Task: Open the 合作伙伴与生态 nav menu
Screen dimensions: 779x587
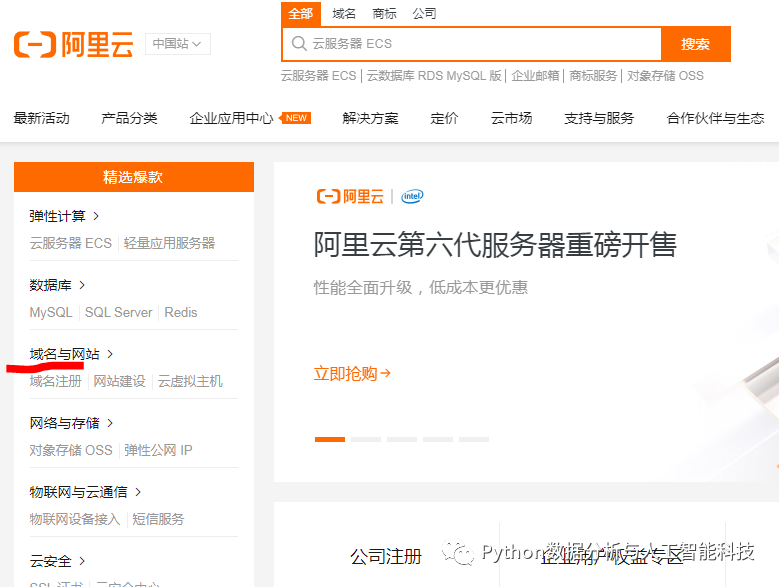Action: click(x=715, y=118)
